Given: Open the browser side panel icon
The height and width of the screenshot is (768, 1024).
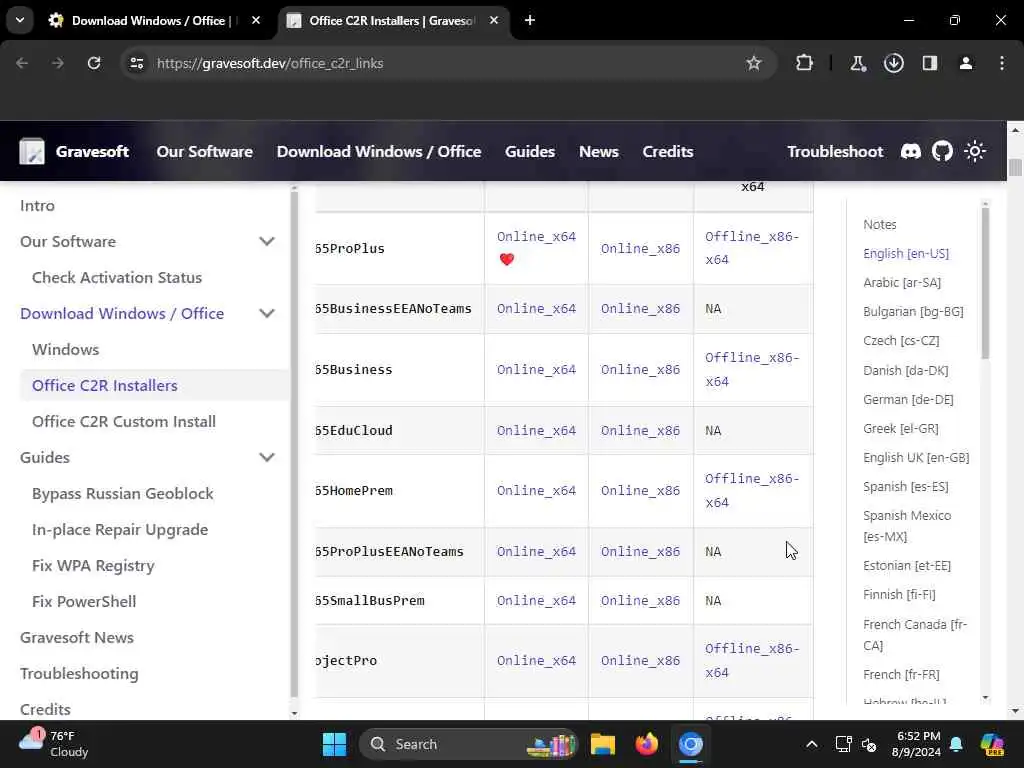Looking at the screenshot, I should [x=930, y=63].
